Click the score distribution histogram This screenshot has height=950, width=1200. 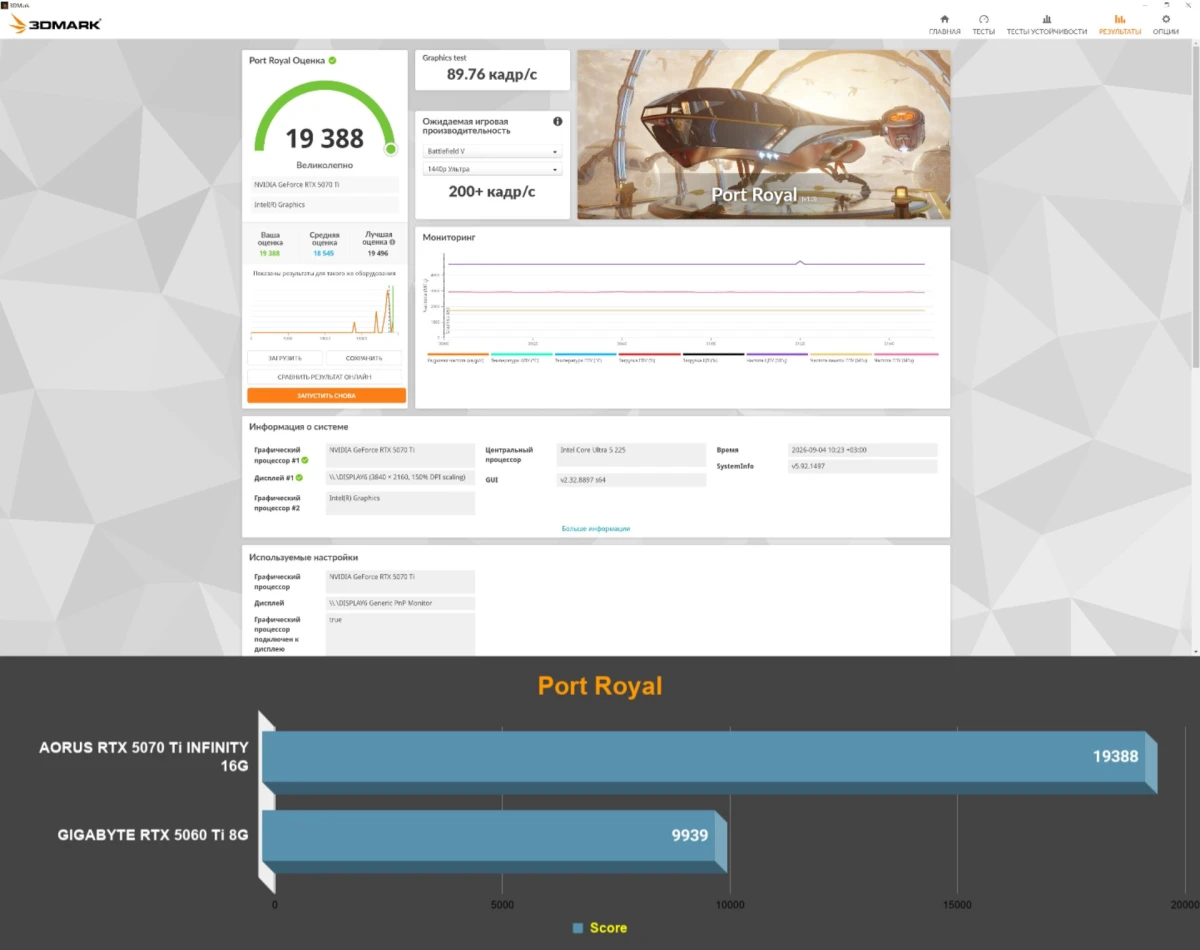(323, 310)
